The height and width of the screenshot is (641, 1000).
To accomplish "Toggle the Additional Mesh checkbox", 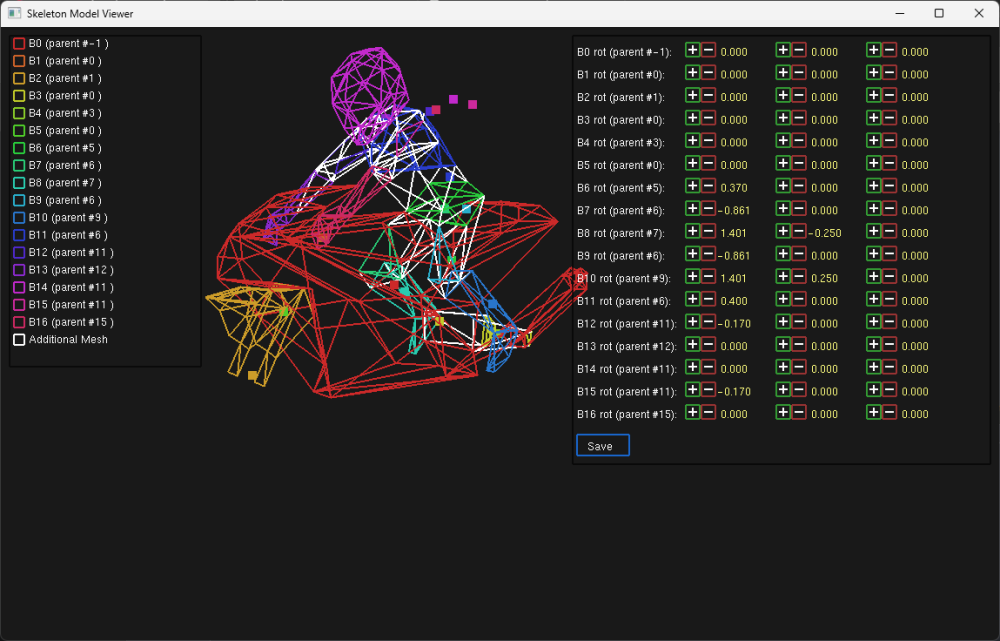I will (x=18, y=339).
